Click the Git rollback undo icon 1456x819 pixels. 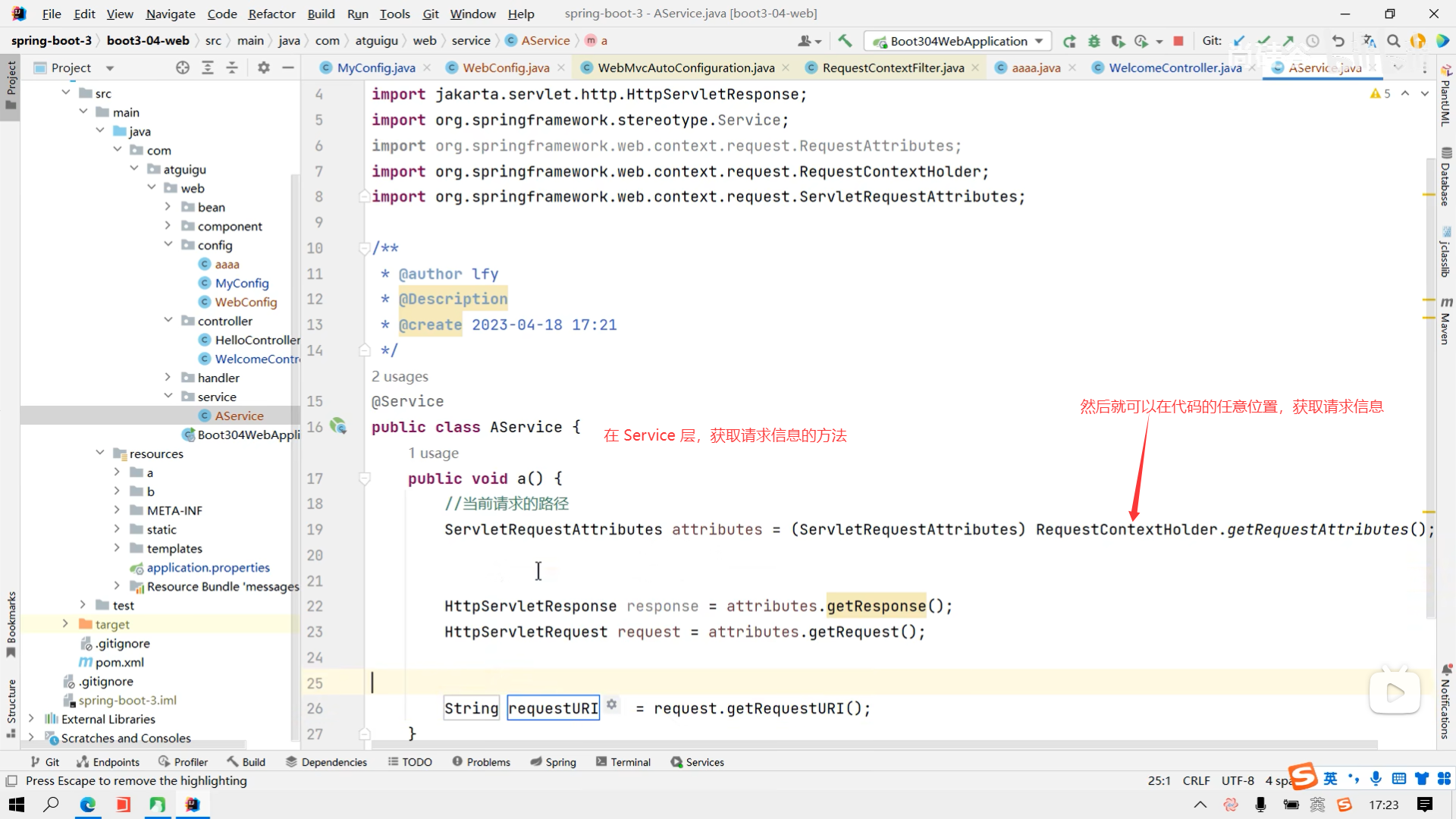(1338, 41)
